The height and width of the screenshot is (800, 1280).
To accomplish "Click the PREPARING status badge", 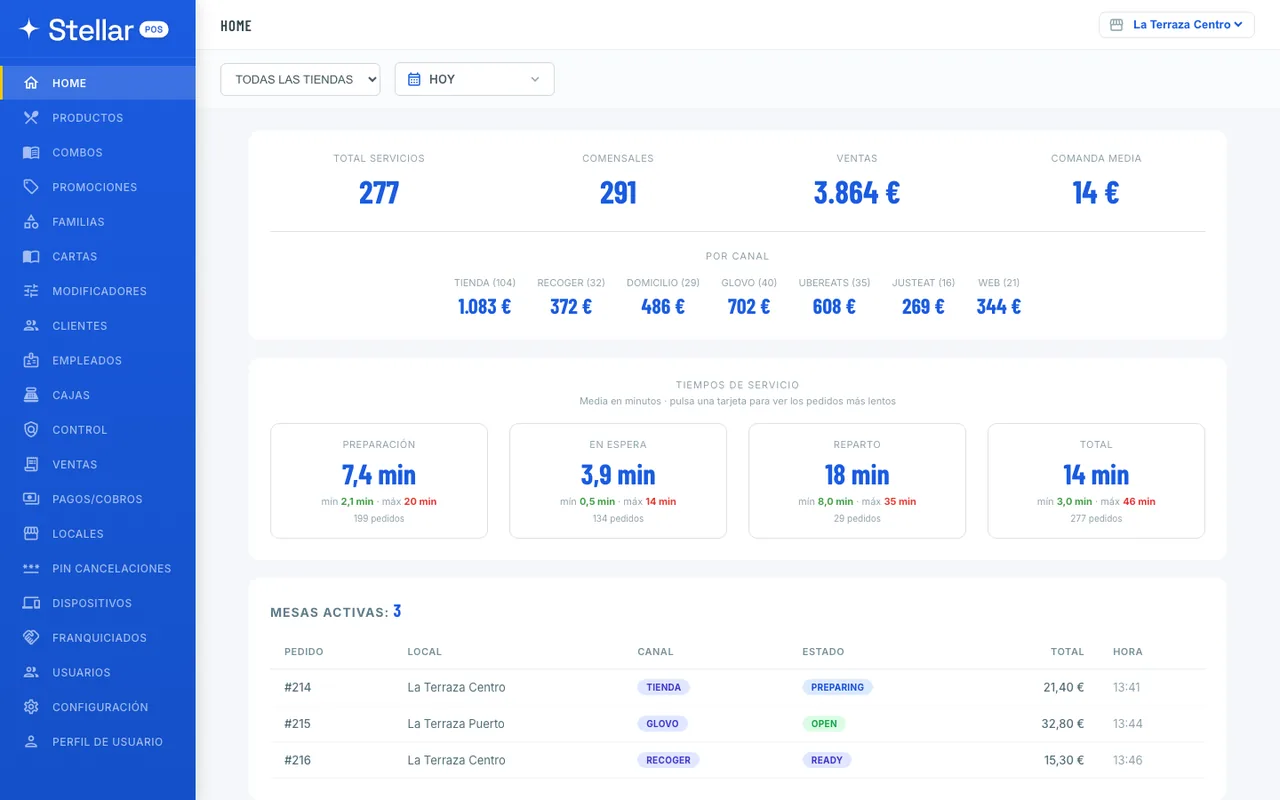I will click(837, 687).
